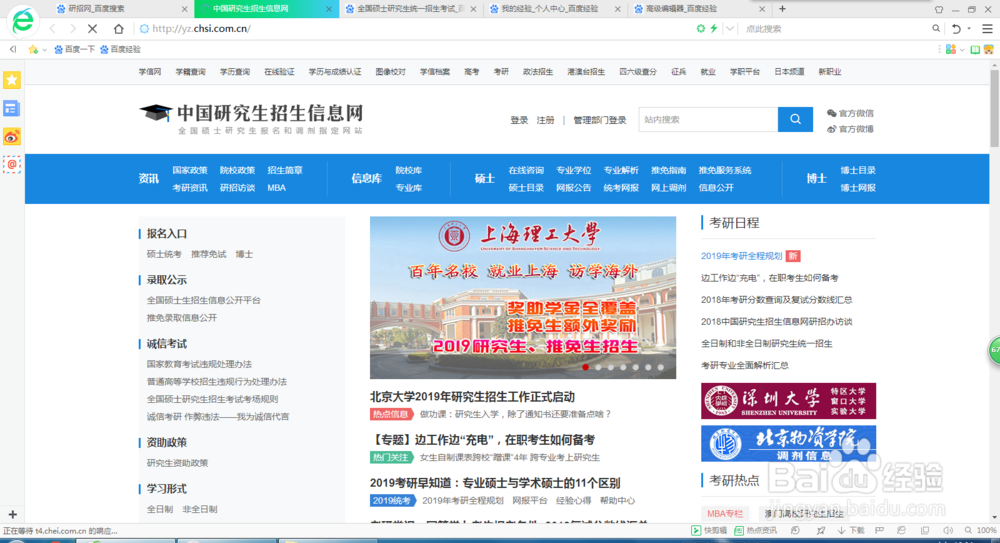Image resolution: width=1000 pixels, height=543 pixels.
Task: Click 注册 register link
Action: pos(545,120)
